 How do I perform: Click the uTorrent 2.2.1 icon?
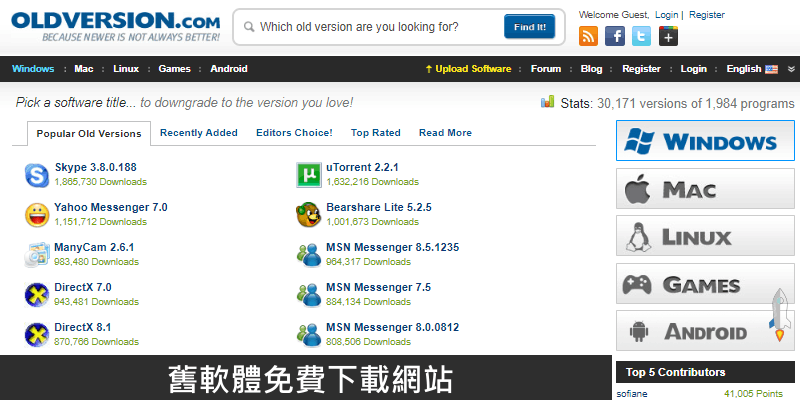click(309, 175)
